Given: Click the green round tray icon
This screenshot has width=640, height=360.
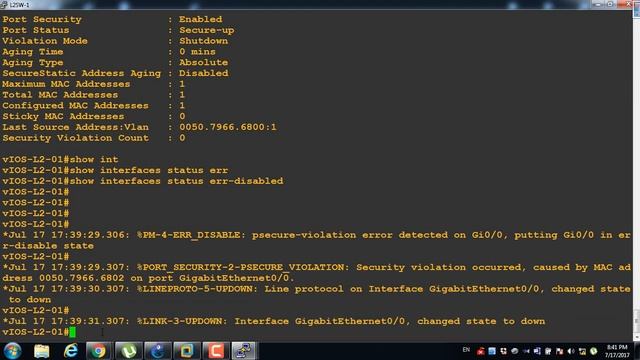Looking at the screenshot, I should (x=593, y=351).
